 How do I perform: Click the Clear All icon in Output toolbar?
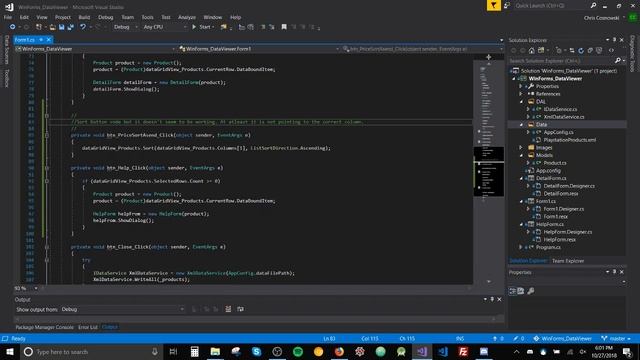228,309
